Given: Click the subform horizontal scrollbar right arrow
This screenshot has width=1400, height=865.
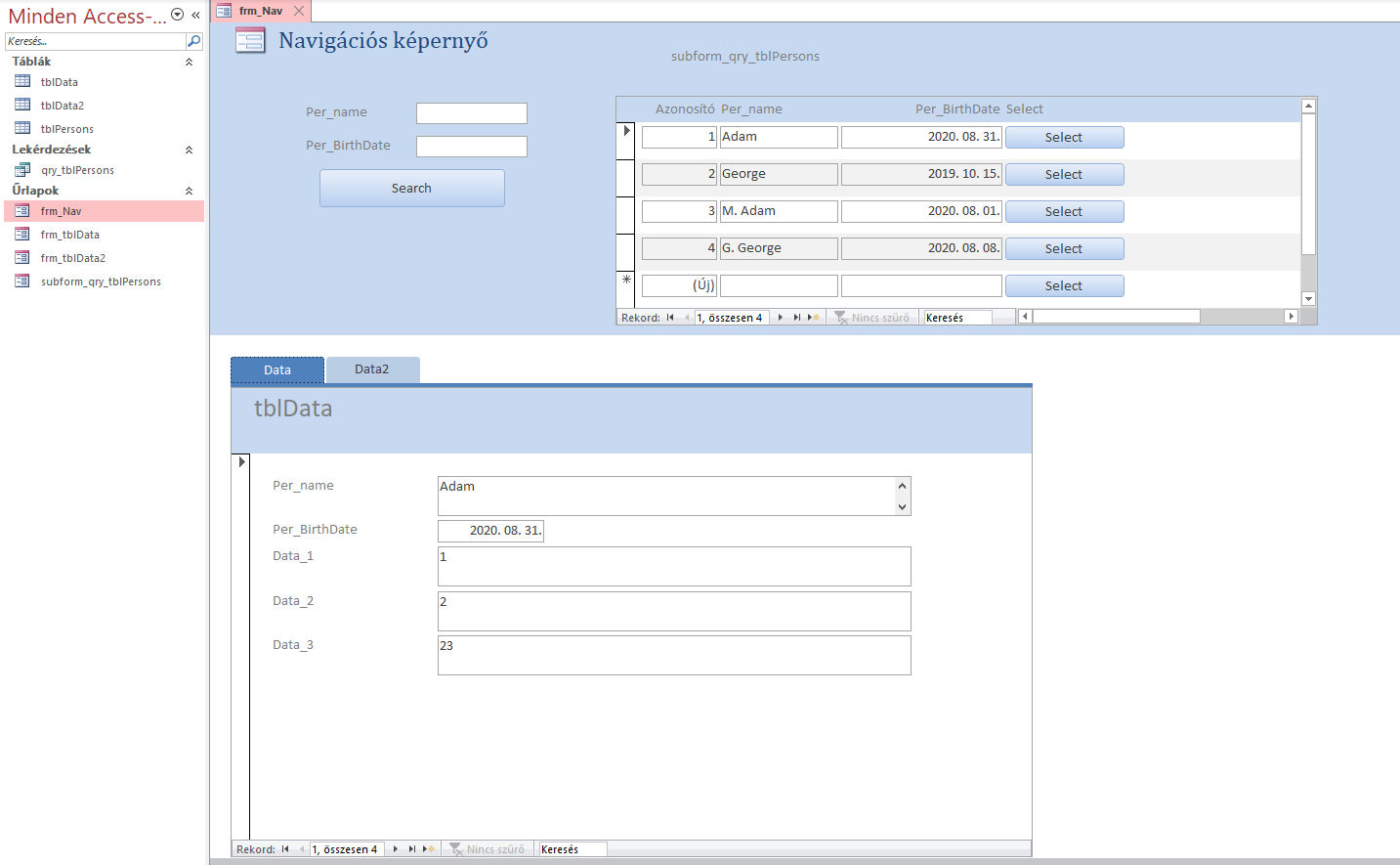Looking at the screenshot, I should (1291, 316).
